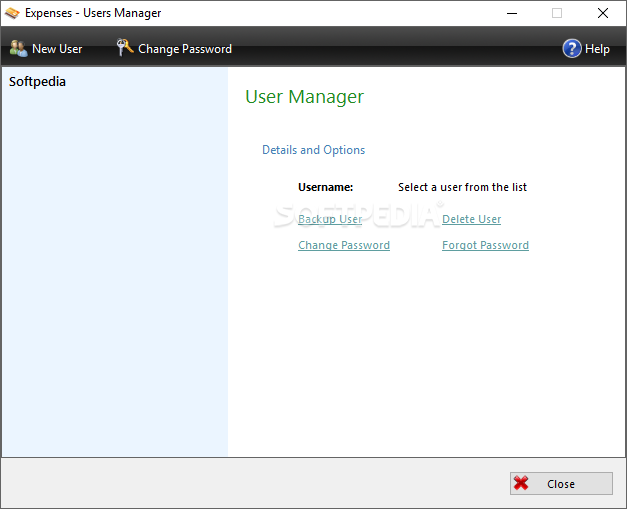This screenshot has width=627, height=509.
Task: Open New User from the toolbar
Action: click(46, 48)
